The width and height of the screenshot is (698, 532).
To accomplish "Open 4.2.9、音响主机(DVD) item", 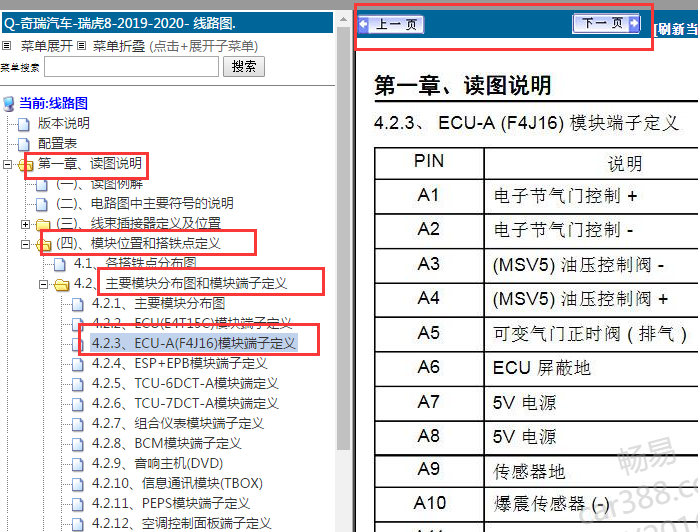I will pyautogui.click(x=158, y=463).
